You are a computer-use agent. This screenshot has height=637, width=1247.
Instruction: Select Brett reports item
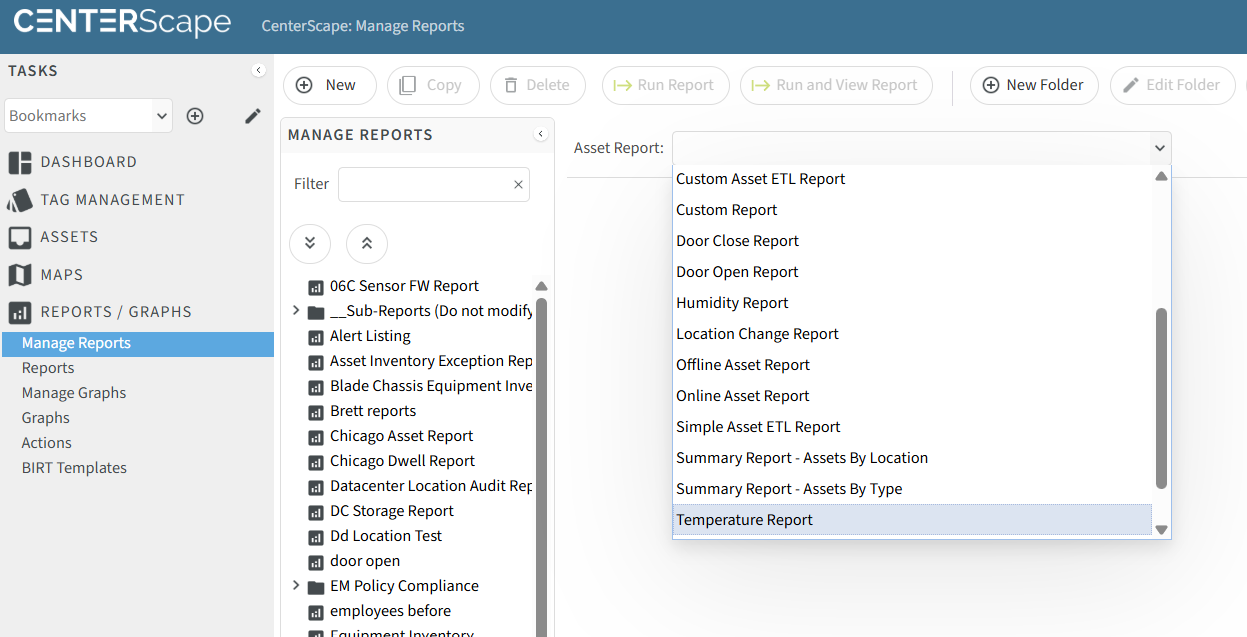tap(362, 411)
